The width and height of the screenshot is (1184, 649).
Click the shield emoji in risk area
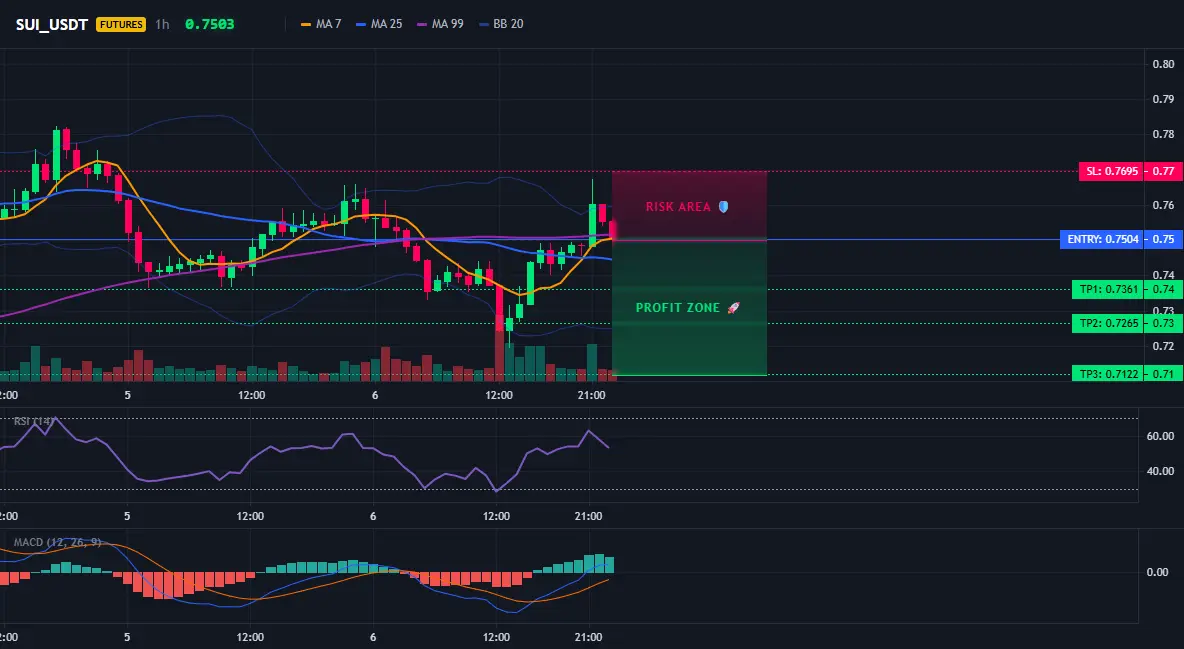click(x=723, y=207)
